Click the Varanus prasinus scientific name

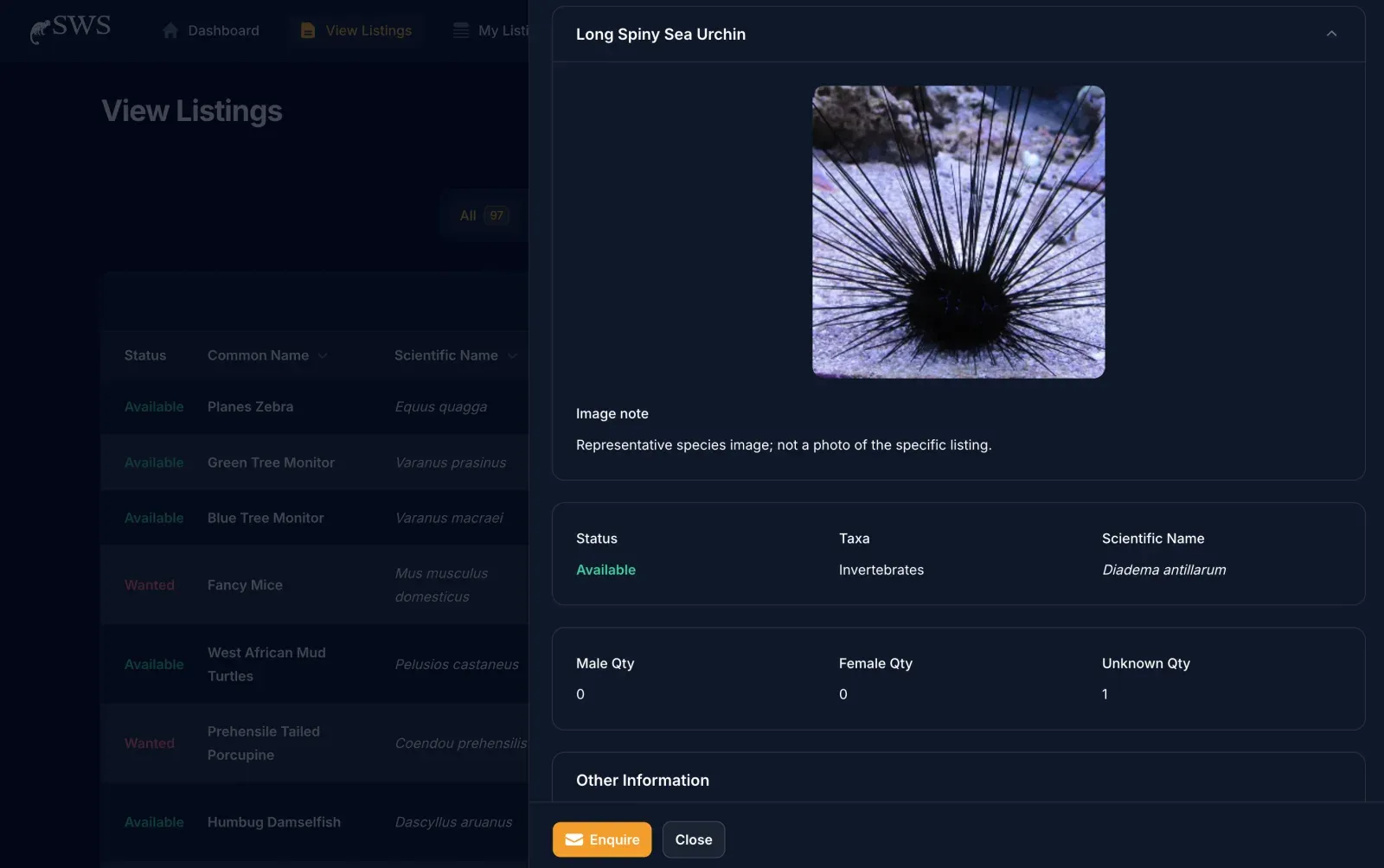[x=451, y=463]
